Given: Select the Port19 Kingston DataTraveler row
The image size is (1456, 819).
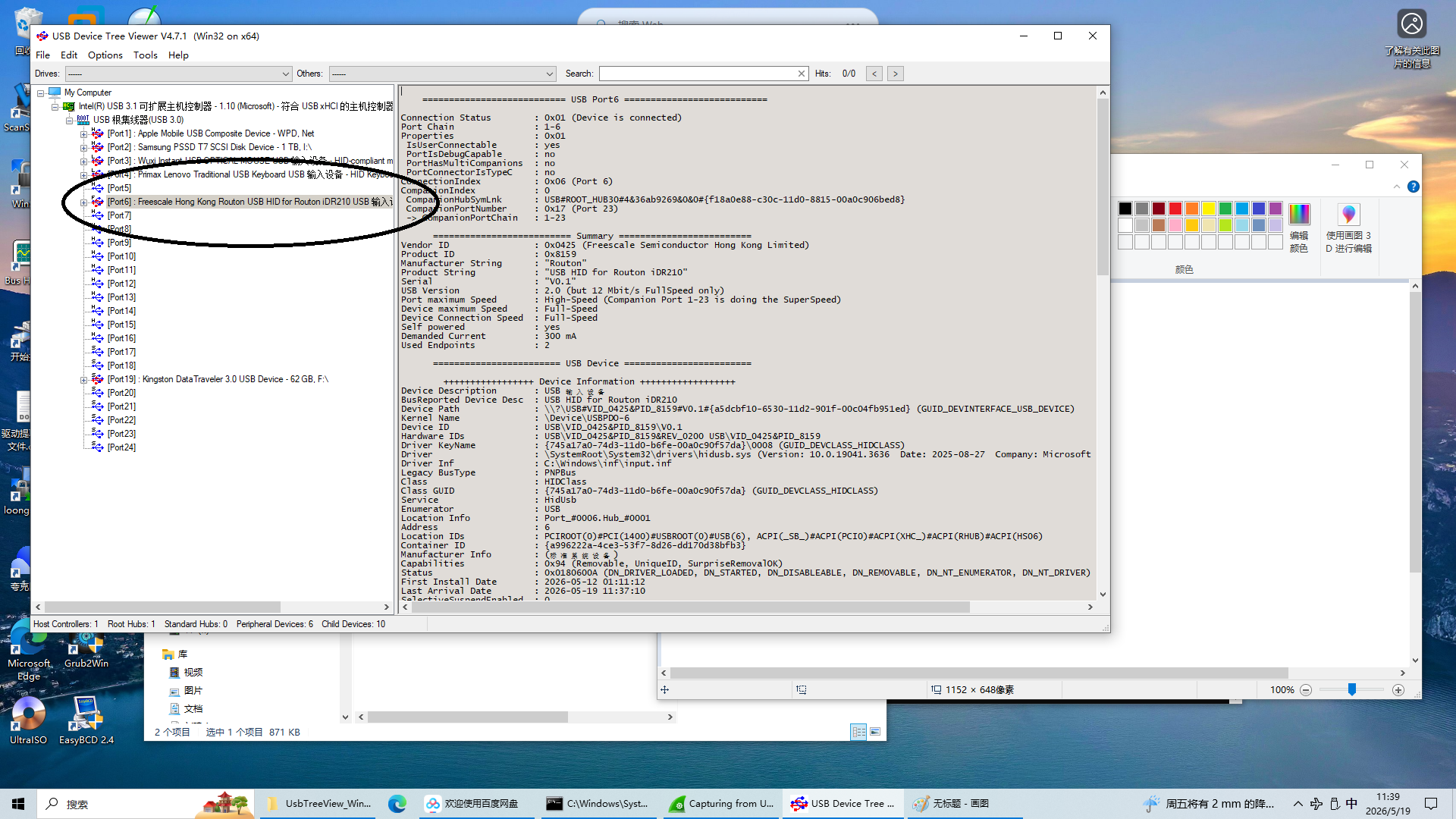Looking at the screenshot, I should 218,379.
